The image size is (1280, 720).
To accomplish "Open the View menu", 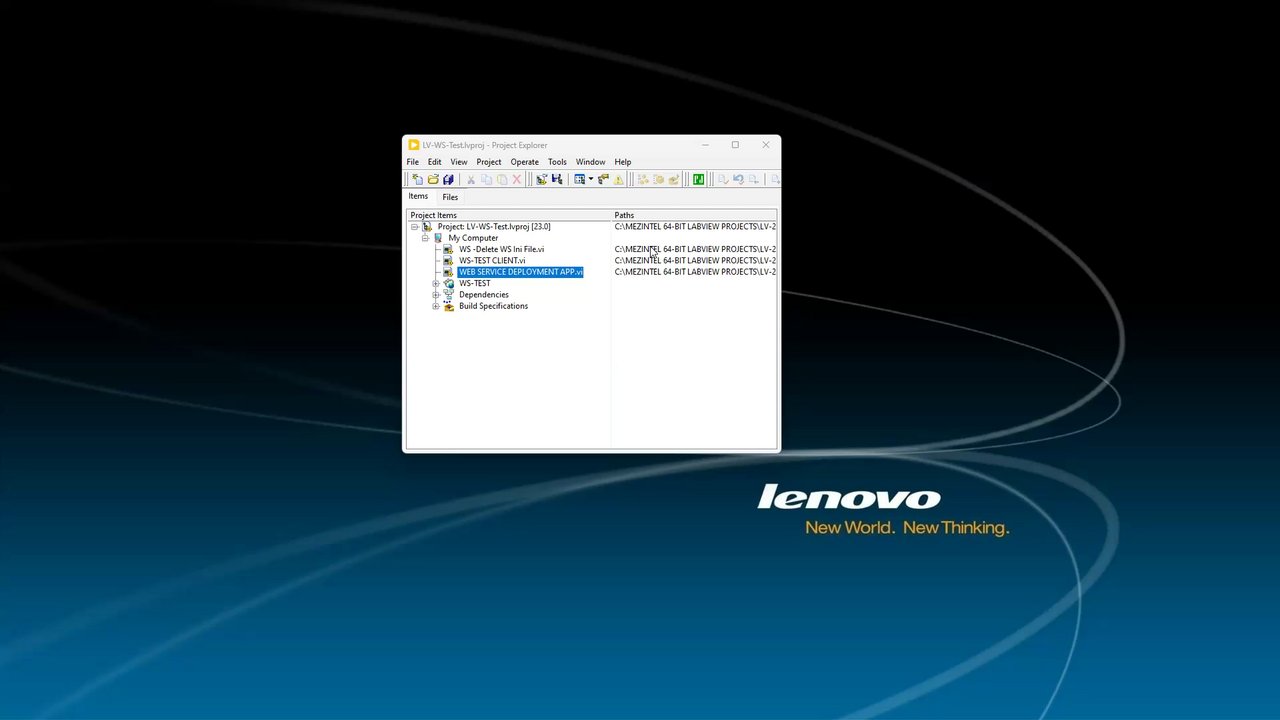I will 458,162.
